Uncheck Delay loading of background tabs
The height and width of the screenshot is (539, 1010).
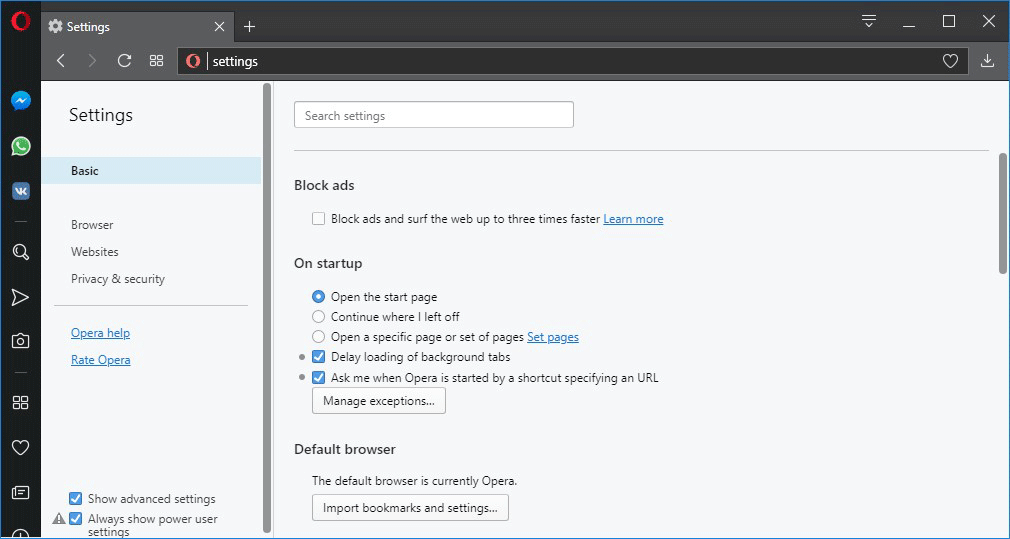pyautogui.click(x=318, y=357)
